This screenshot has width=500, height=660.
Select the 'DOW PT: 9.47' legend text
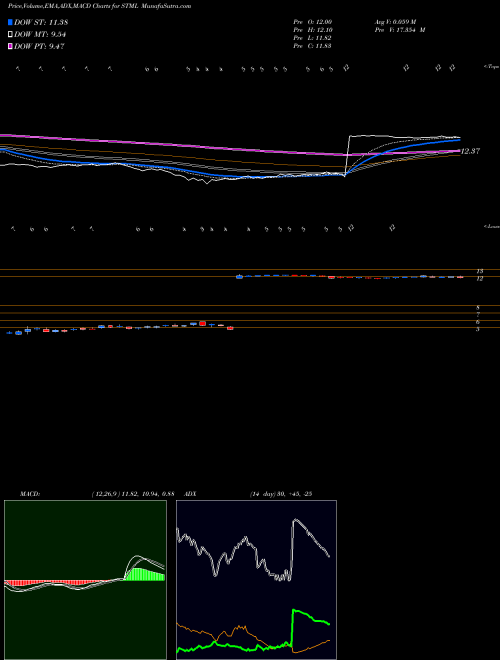[x=39, y=46]
